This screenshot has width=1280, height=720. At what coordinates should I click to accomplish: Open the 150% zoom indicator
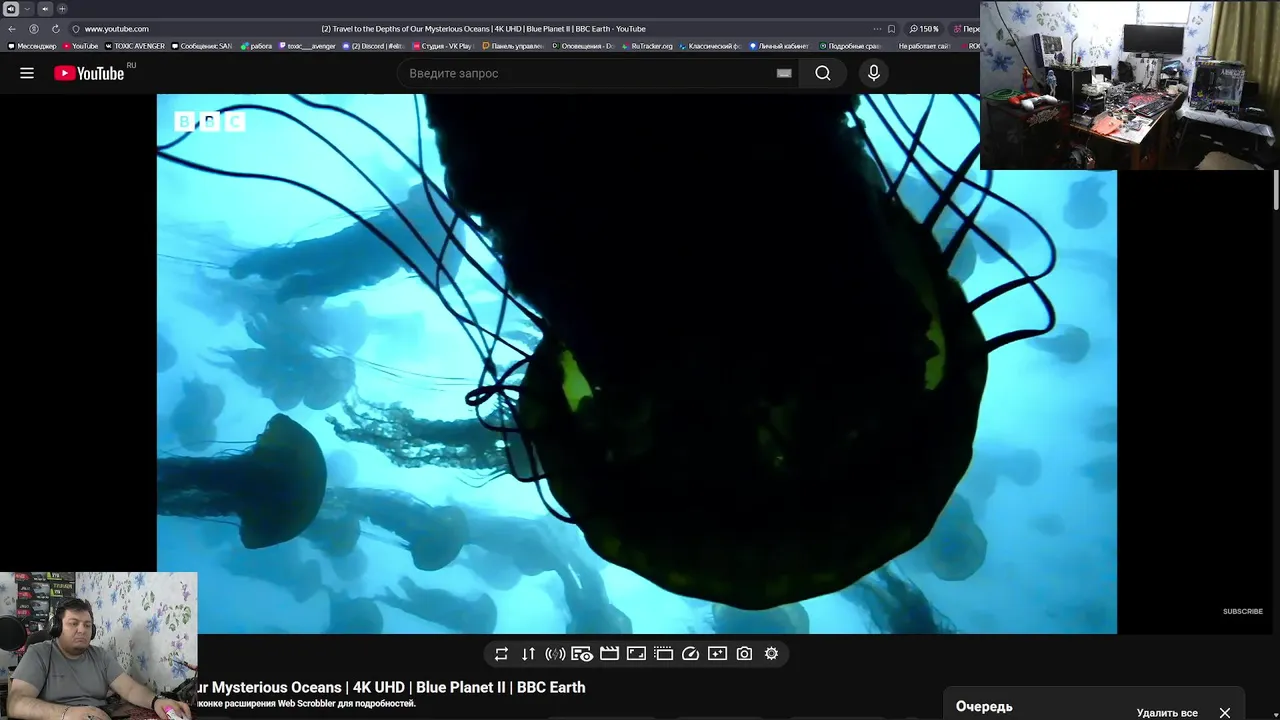point(924,29)
